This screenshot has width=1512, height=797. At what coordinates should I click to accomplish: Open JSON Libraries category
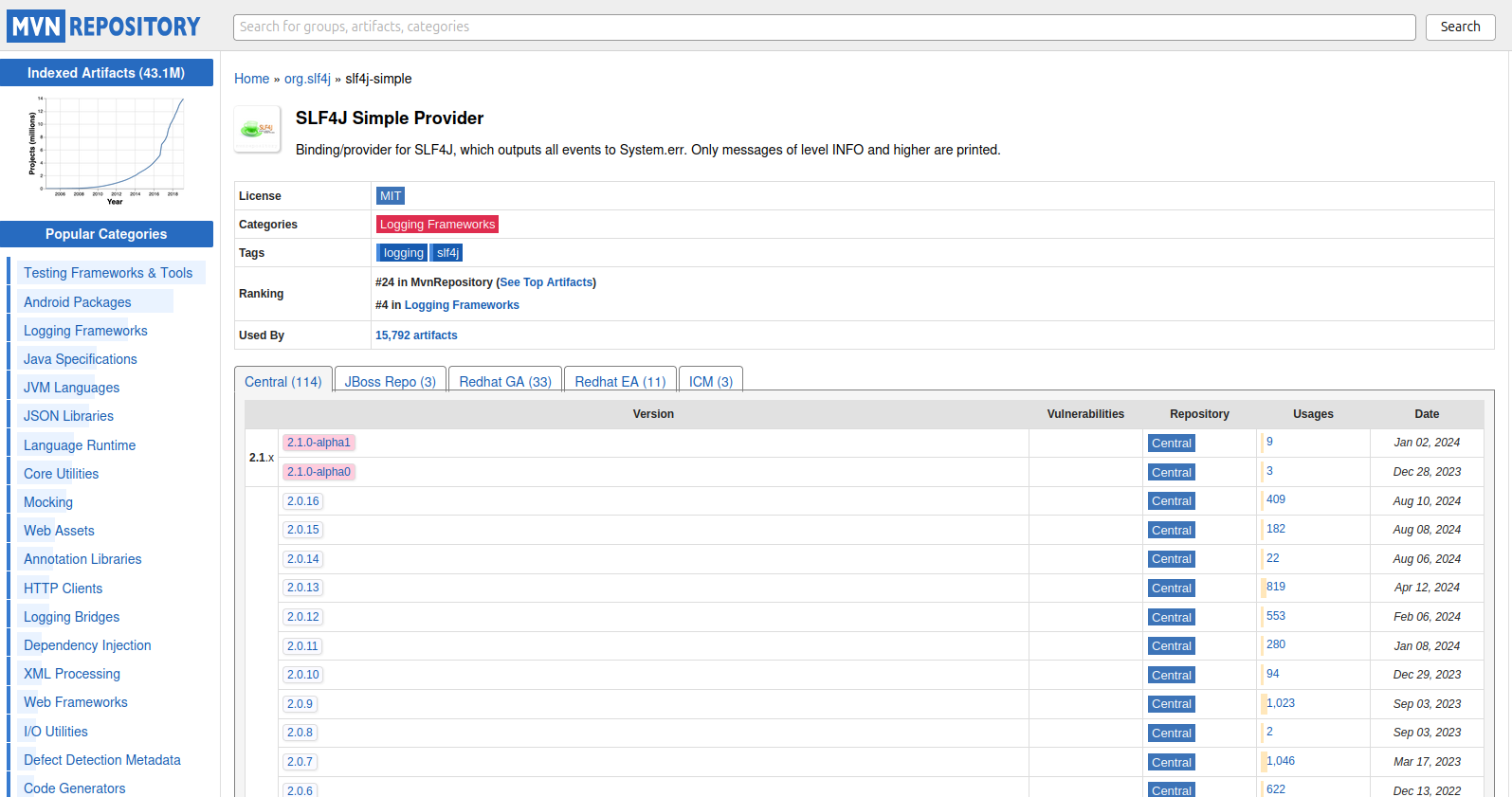pos(68,416)
